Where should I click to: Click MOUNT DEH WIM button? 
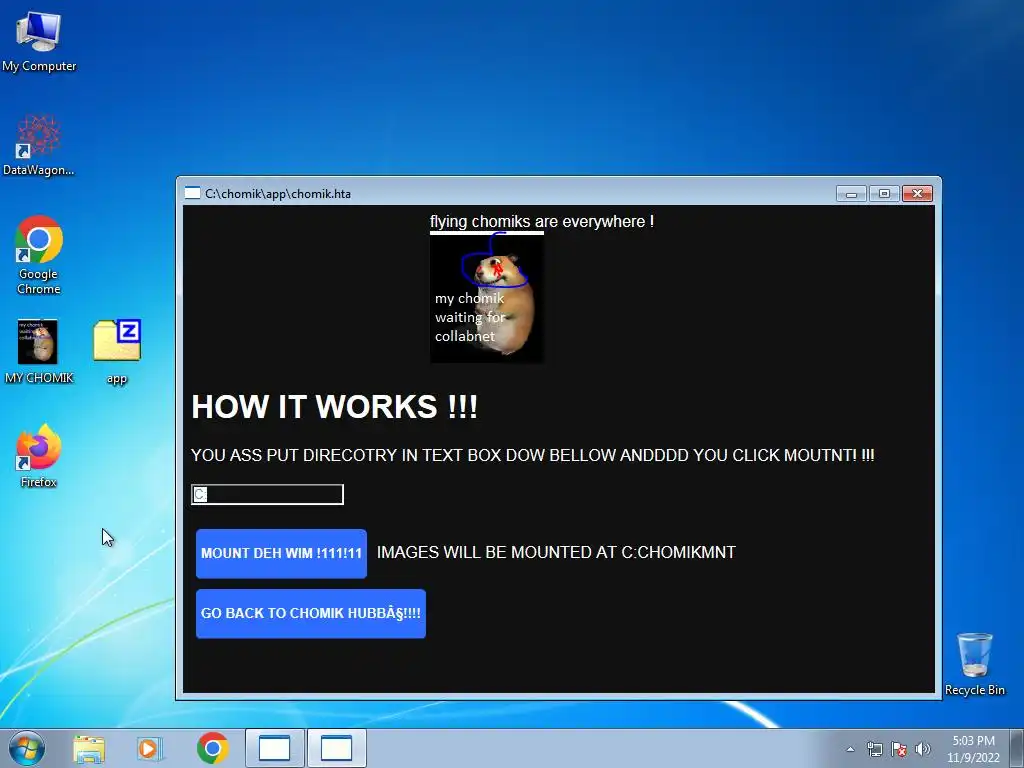tap(281, 553)
